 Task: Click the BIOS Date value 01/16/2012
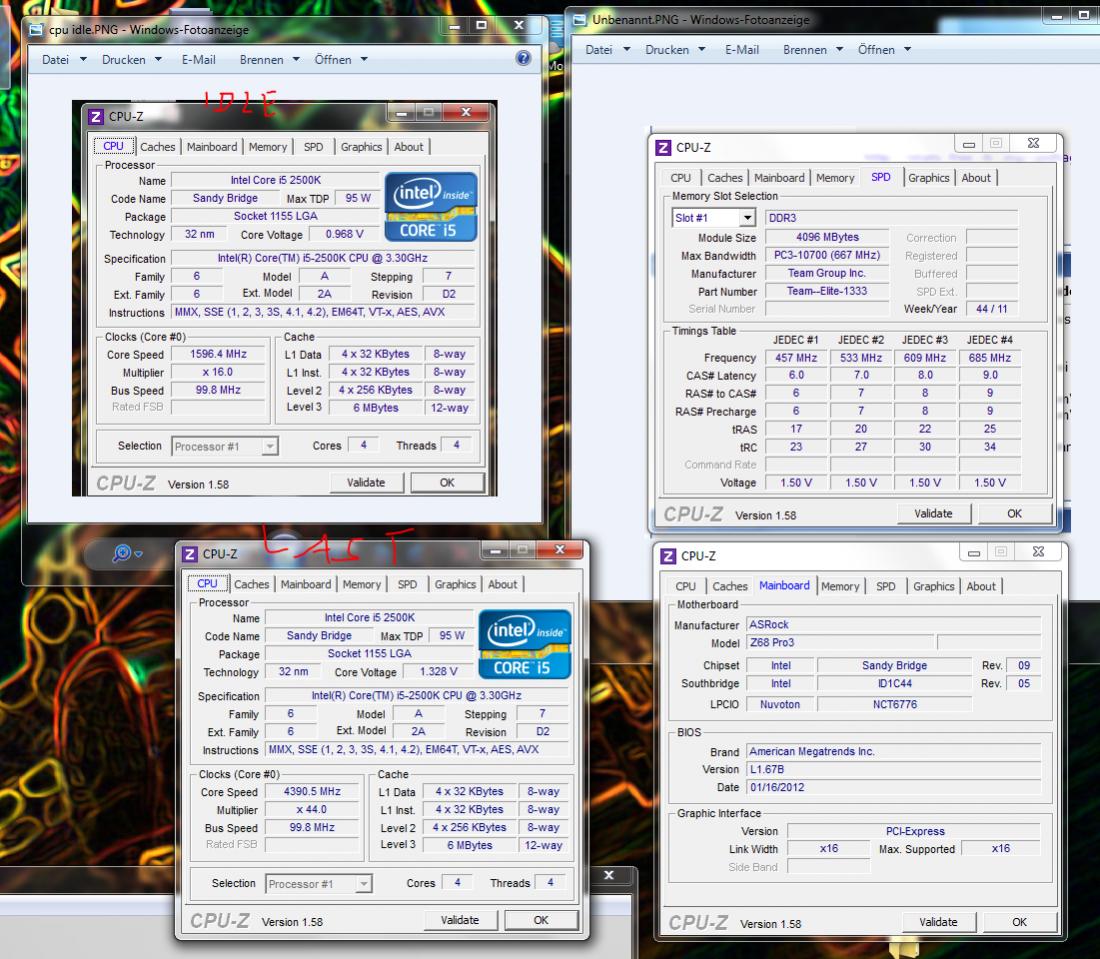pos(894,788)
